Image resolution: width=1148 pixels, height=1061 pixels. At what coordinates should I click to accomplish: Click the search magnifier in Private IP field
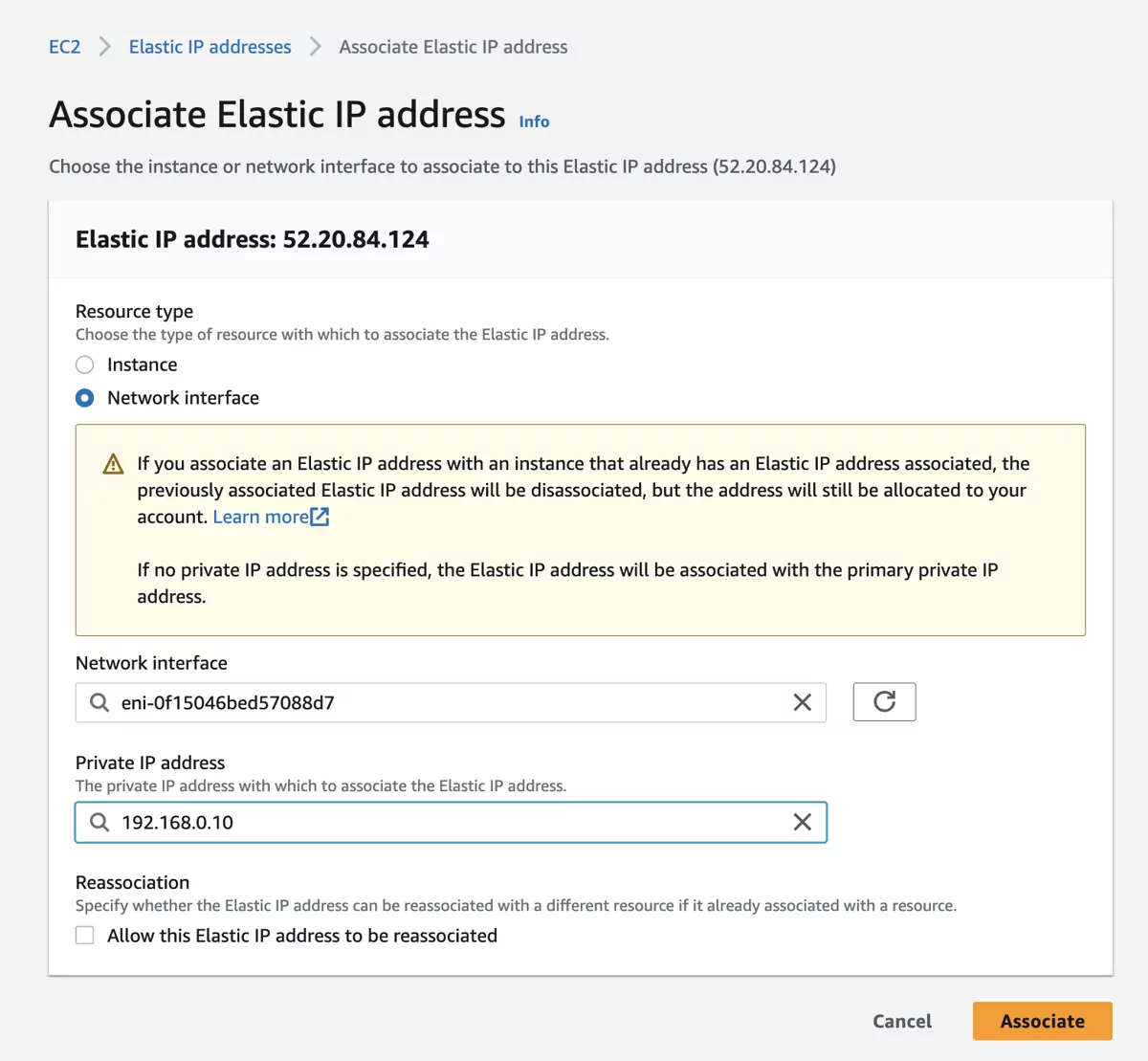click(99, 822)
